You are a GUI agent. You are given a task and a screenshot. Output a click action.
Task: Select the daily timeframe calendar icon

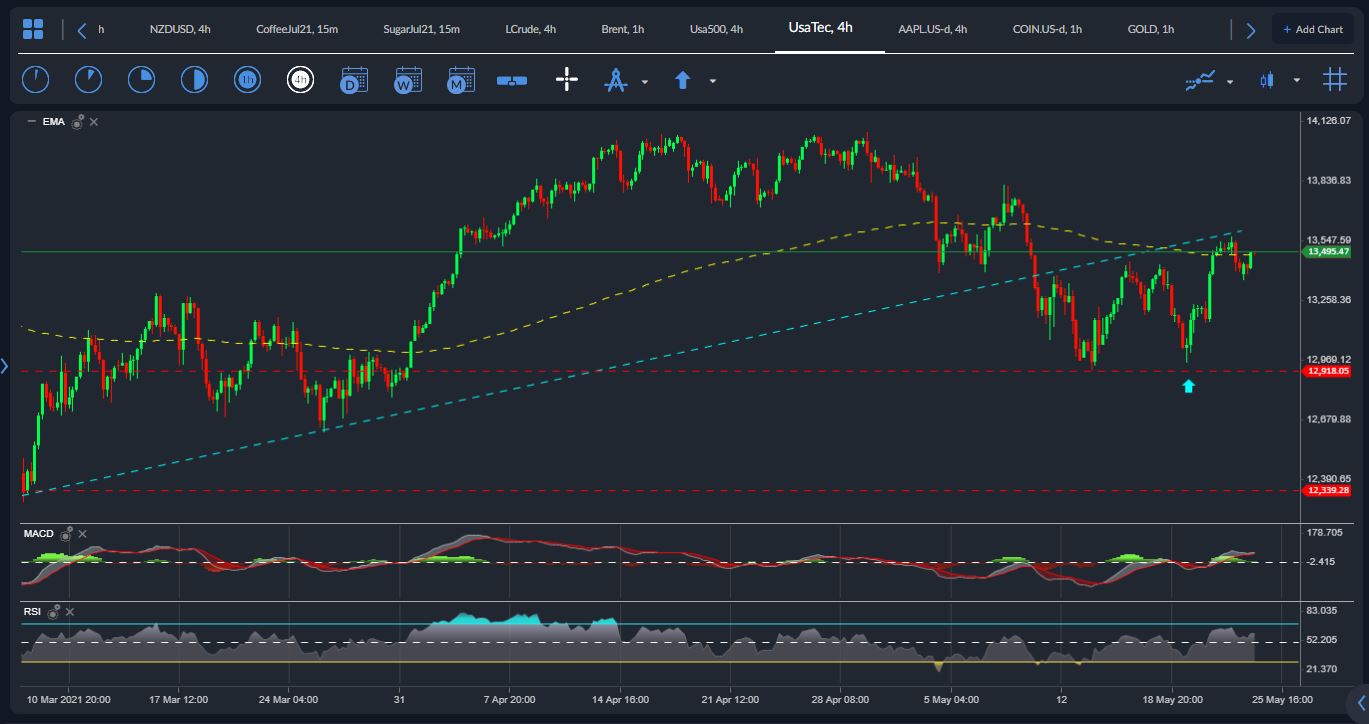(x=354, y=80)
